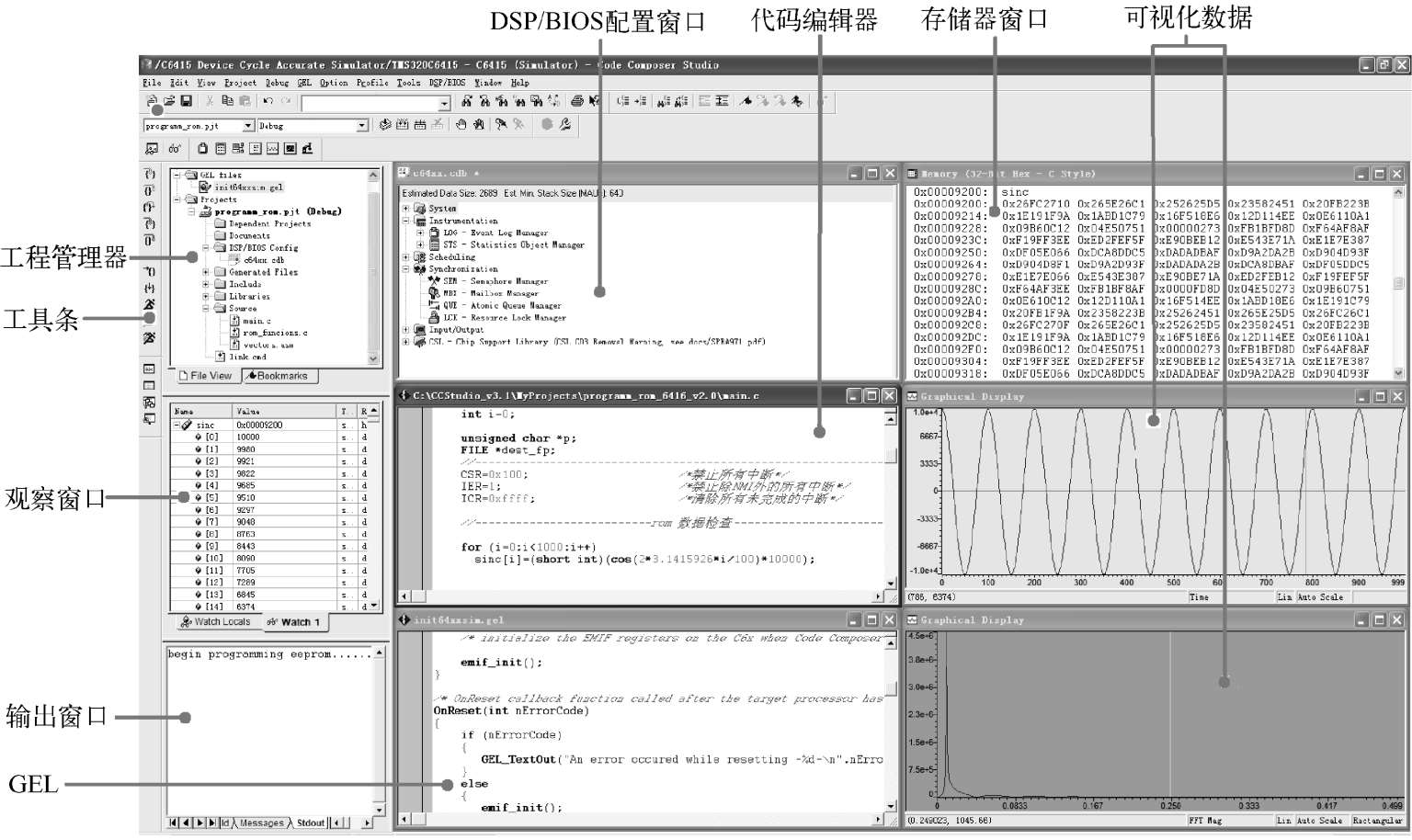Open the project selector dropdown programm_rom.pjt
The image size is (1412, 840).
247,126
